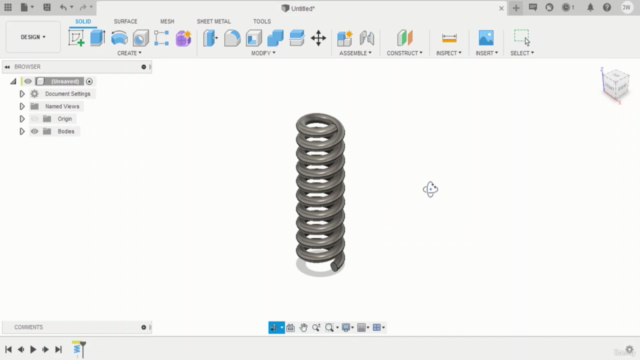Show the Origin folder visibility
The image size is (640, 360).
(x=34, y=119)
